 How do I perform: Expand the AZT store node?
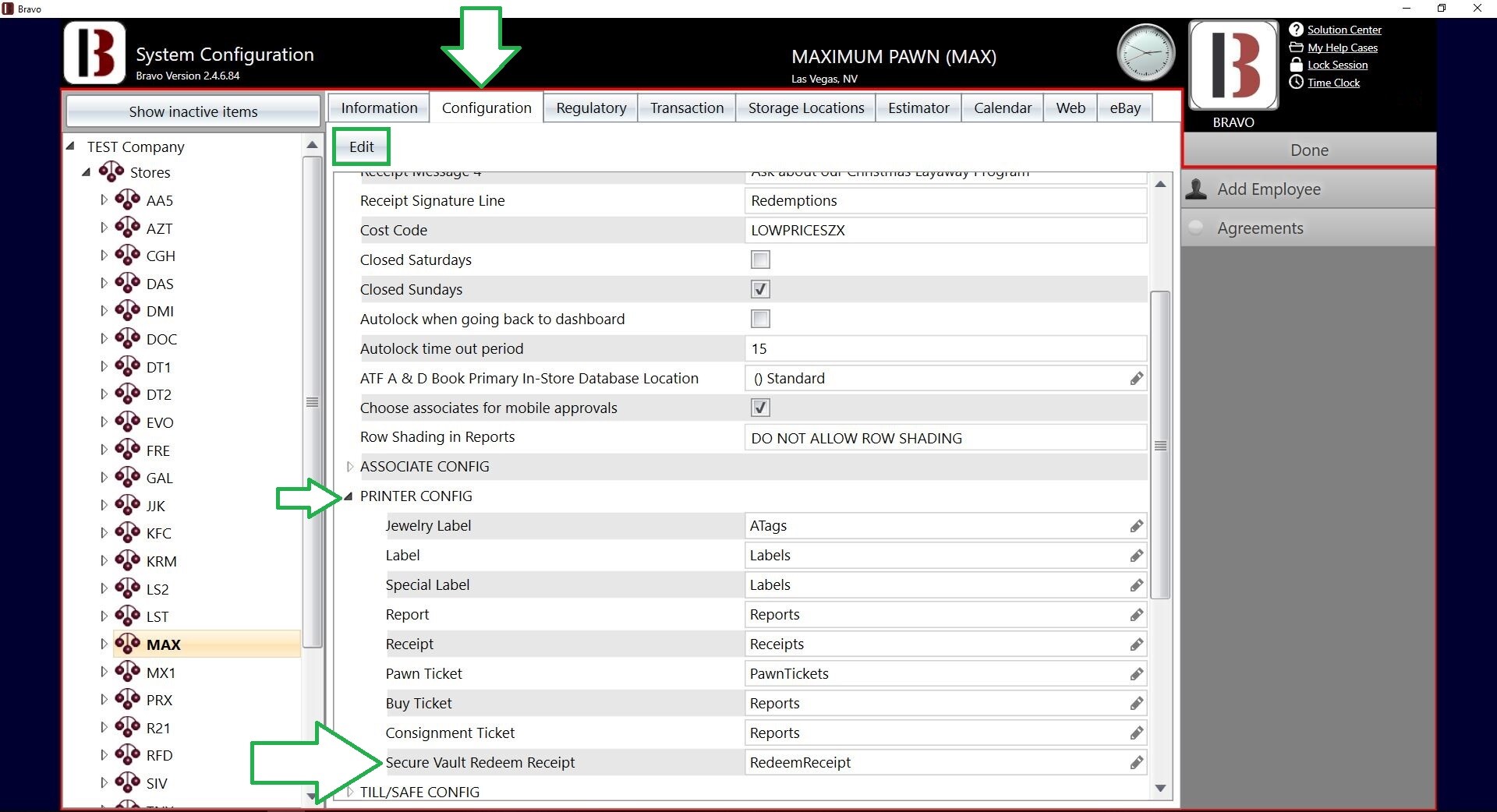tap(104, 228)
